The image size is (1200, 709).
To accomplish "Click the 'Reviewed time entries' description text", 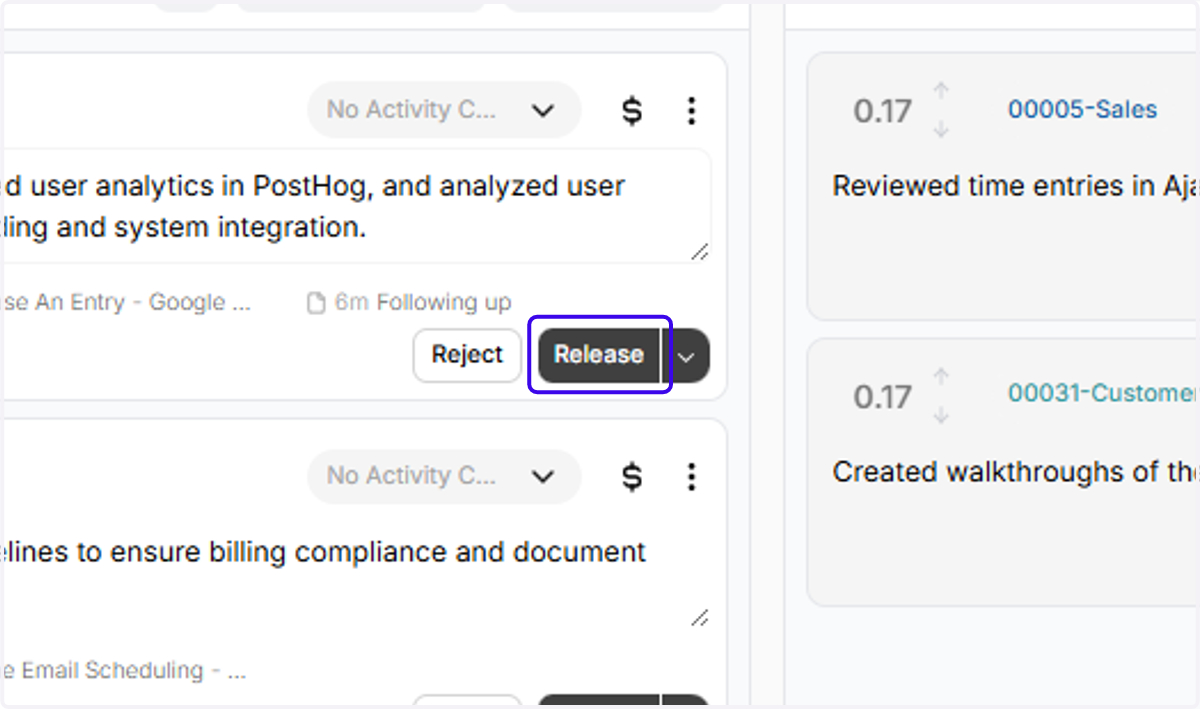I will [x=1016, y=186].
